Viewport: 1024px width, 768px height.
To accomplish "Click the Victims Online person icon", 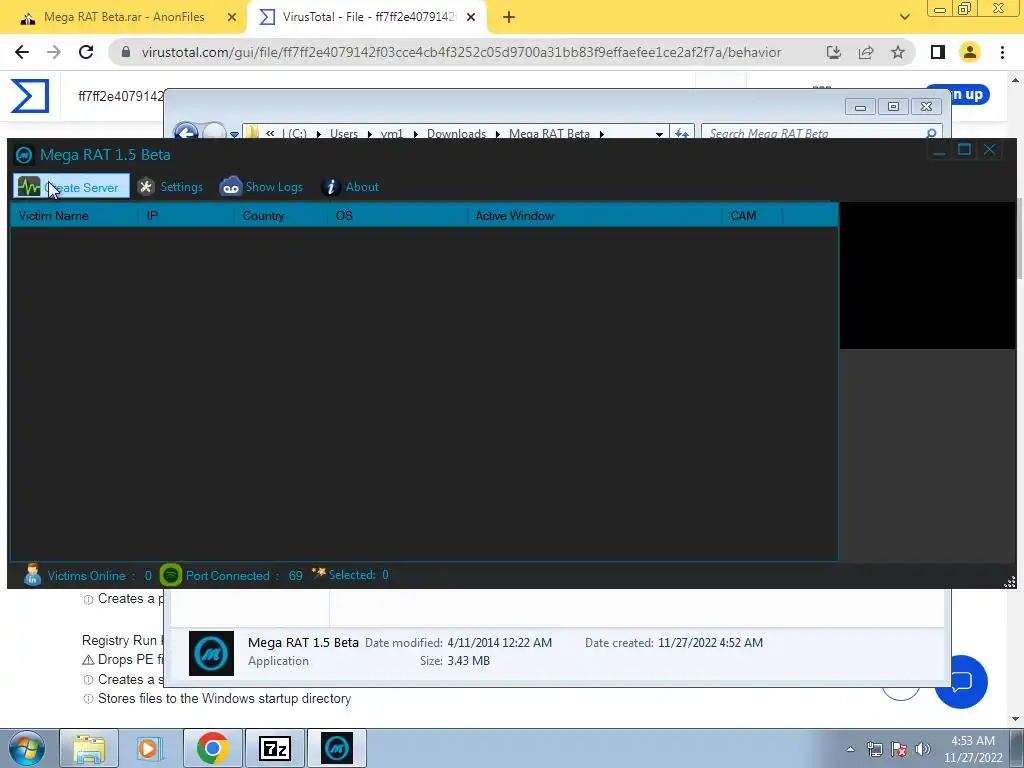I will tap(32, 575).
